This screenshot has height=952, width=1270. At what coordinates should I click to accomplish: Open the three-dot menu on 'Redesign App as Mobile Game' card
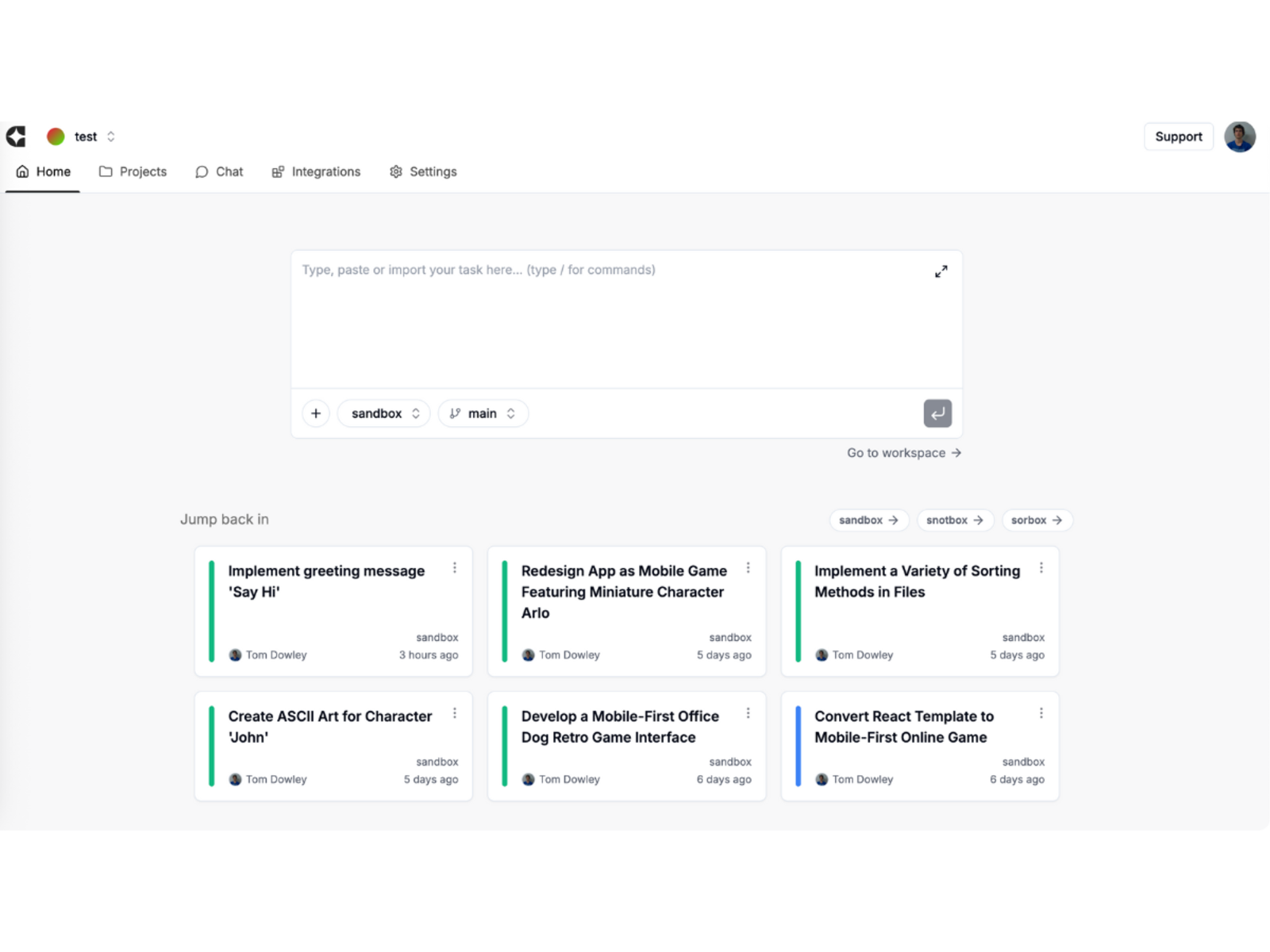click(x=748, y=567)
